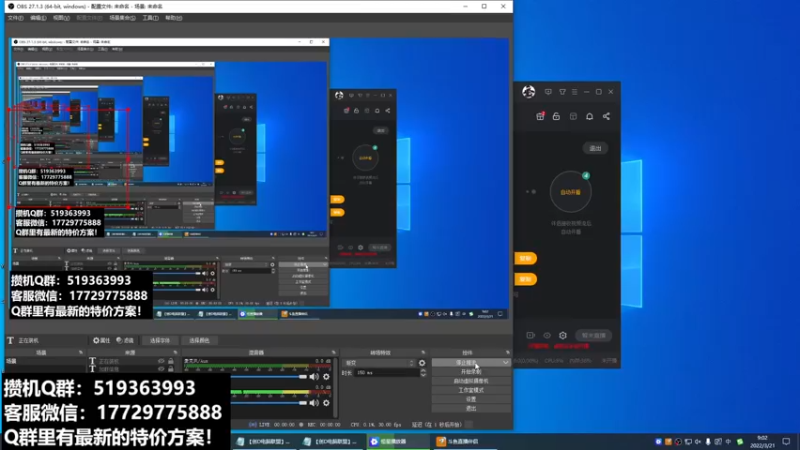The width and height of the screenshot is (800, 450).
Task: Open the message icon in the companion title bar
Action: coord(548,92)
